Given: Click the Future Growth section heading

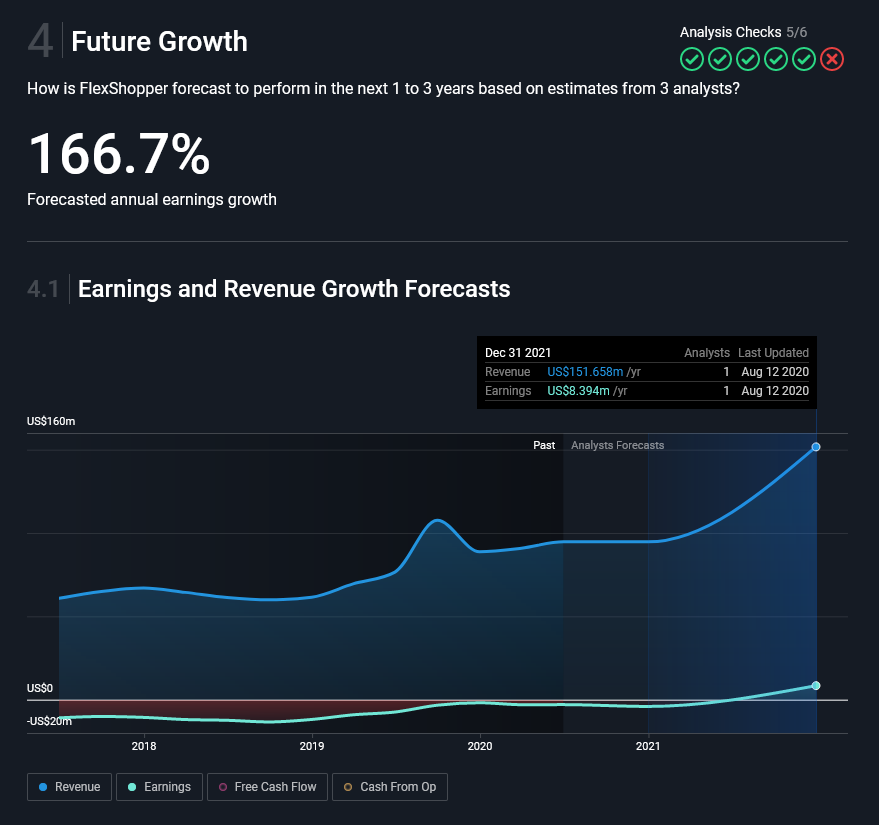Looking at the screenshot, I should click(159, 41).
